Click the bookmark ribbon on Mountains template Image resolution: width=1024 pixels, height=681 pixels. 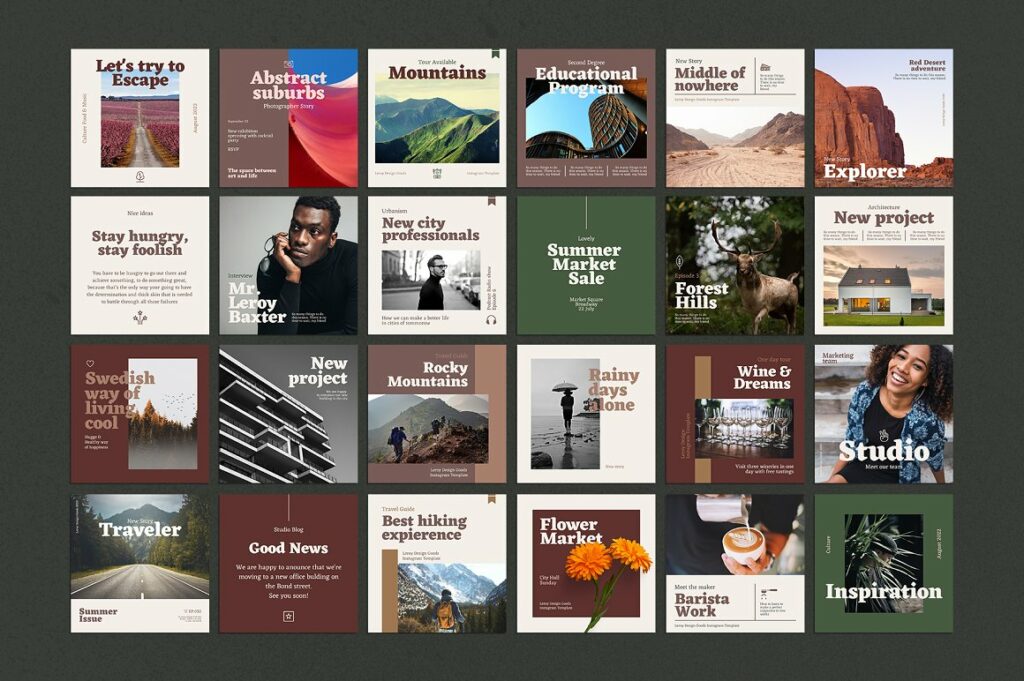click(496, 54)
